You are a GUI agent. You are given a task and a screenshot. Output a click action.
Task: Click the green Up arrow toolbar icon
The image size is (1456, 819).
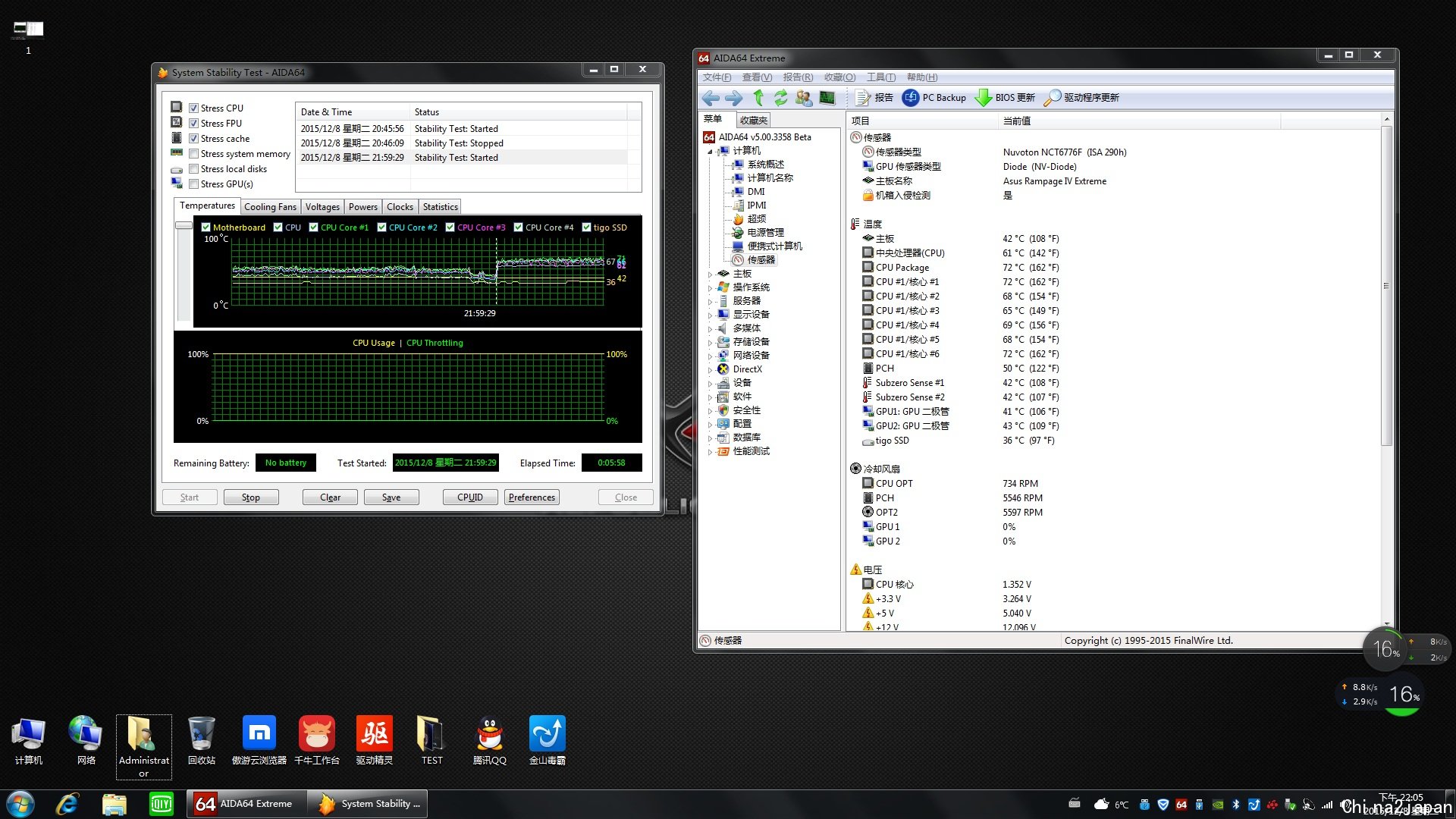758,98
